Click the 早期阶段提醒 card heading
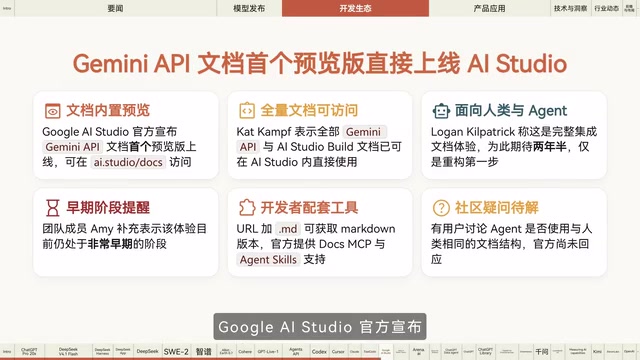Viewport: 640px width, 360px height. pyautogui.click(x=108, y=208)
